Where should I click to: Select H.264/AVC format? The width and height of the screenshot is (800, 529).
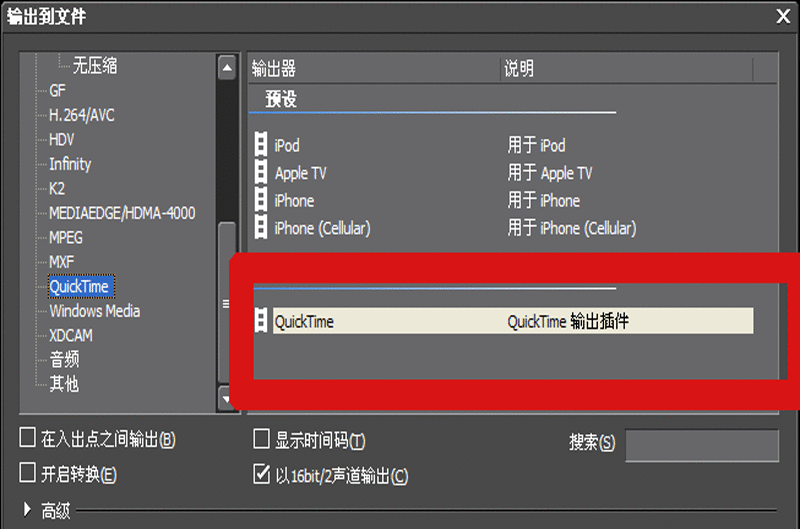click(82, 115)
